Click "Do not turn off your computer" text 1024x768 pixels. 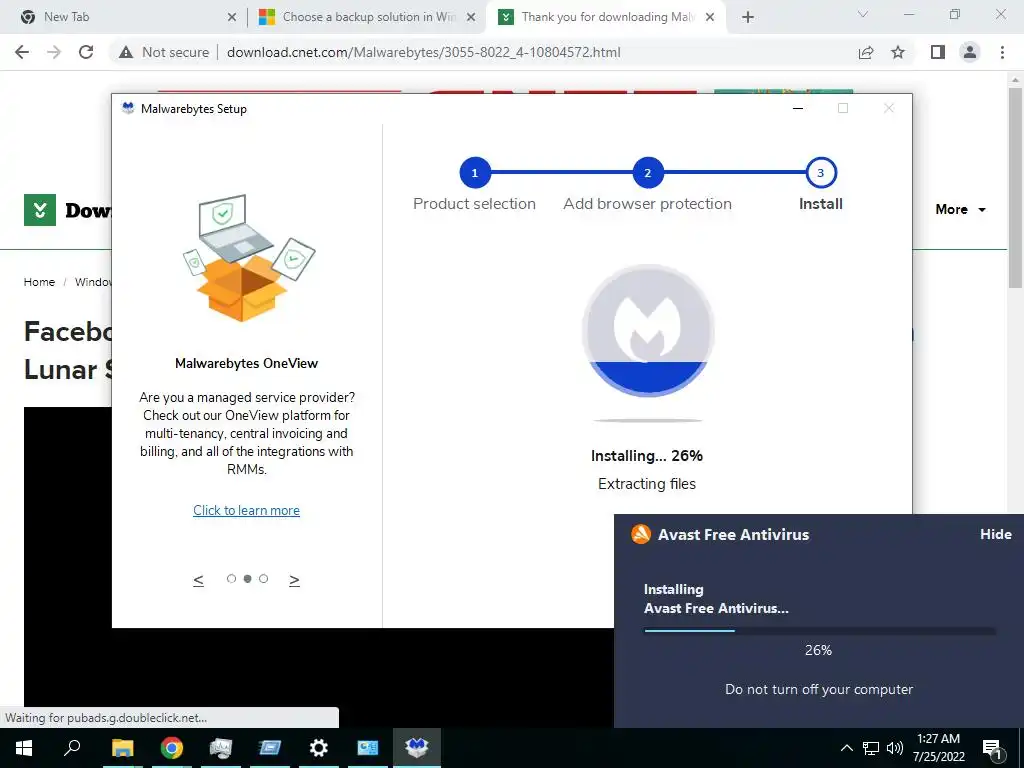[x=819, y=690]
